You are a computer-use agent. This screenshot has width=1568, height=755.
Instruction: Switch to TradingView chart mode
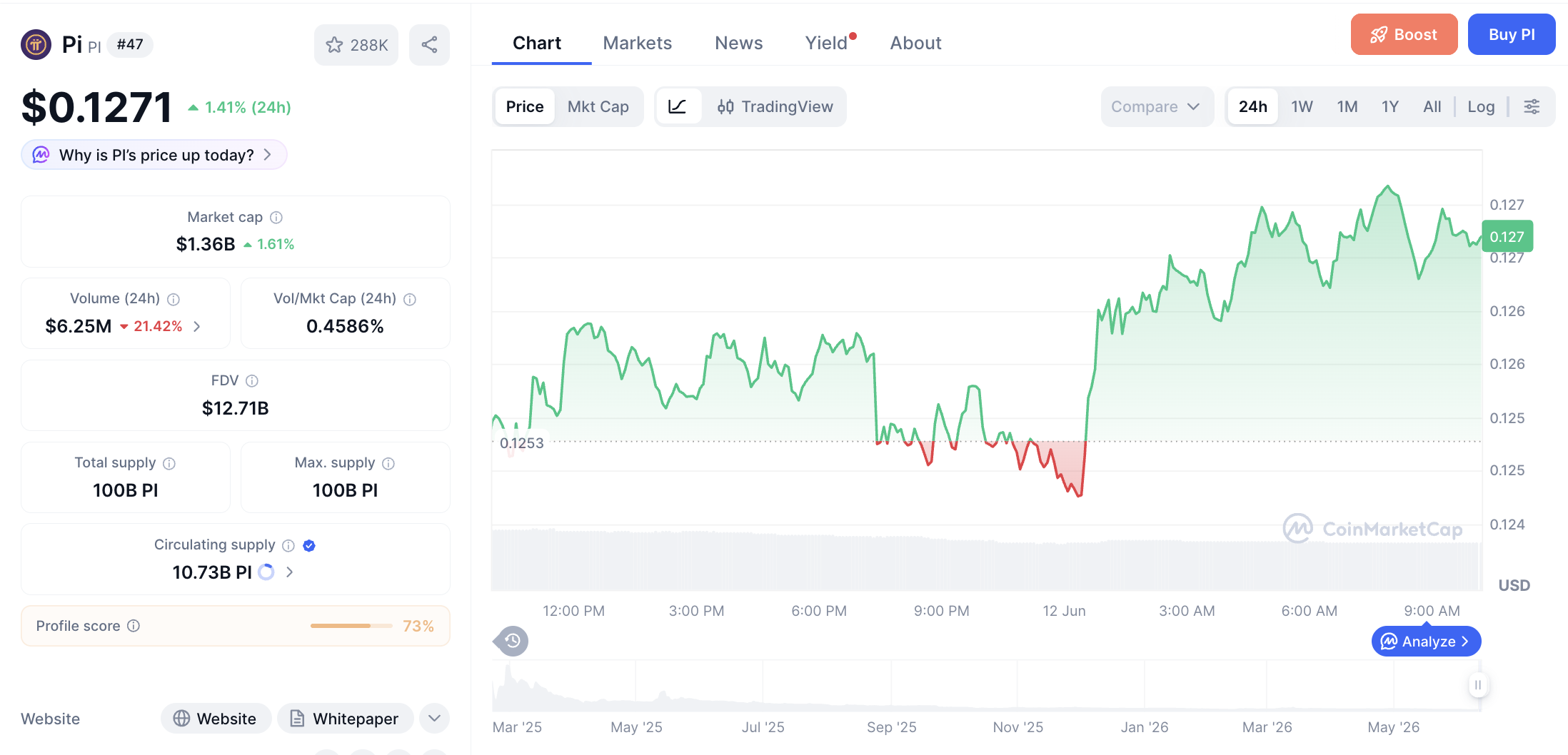click(x=775, y=107)
